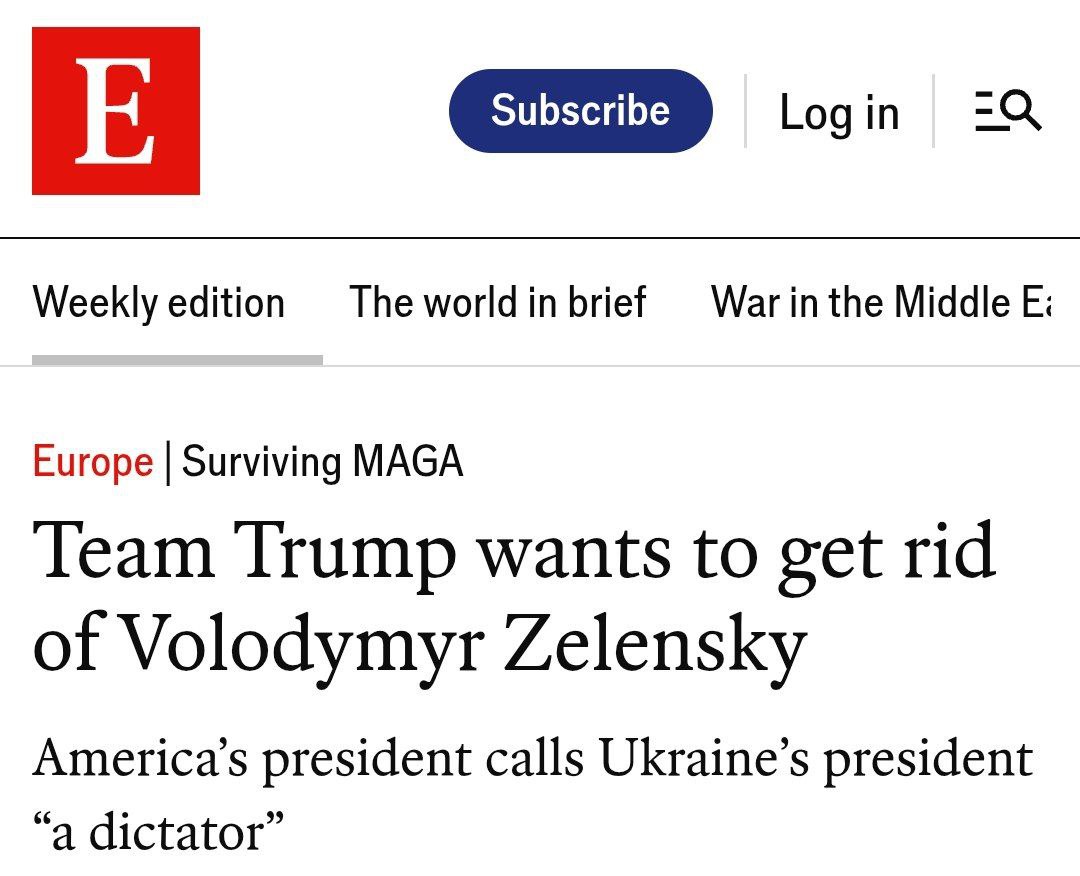Click the Surviving MAGA label
Viewport: 1080px width, 876px height.
pos(322,462)
